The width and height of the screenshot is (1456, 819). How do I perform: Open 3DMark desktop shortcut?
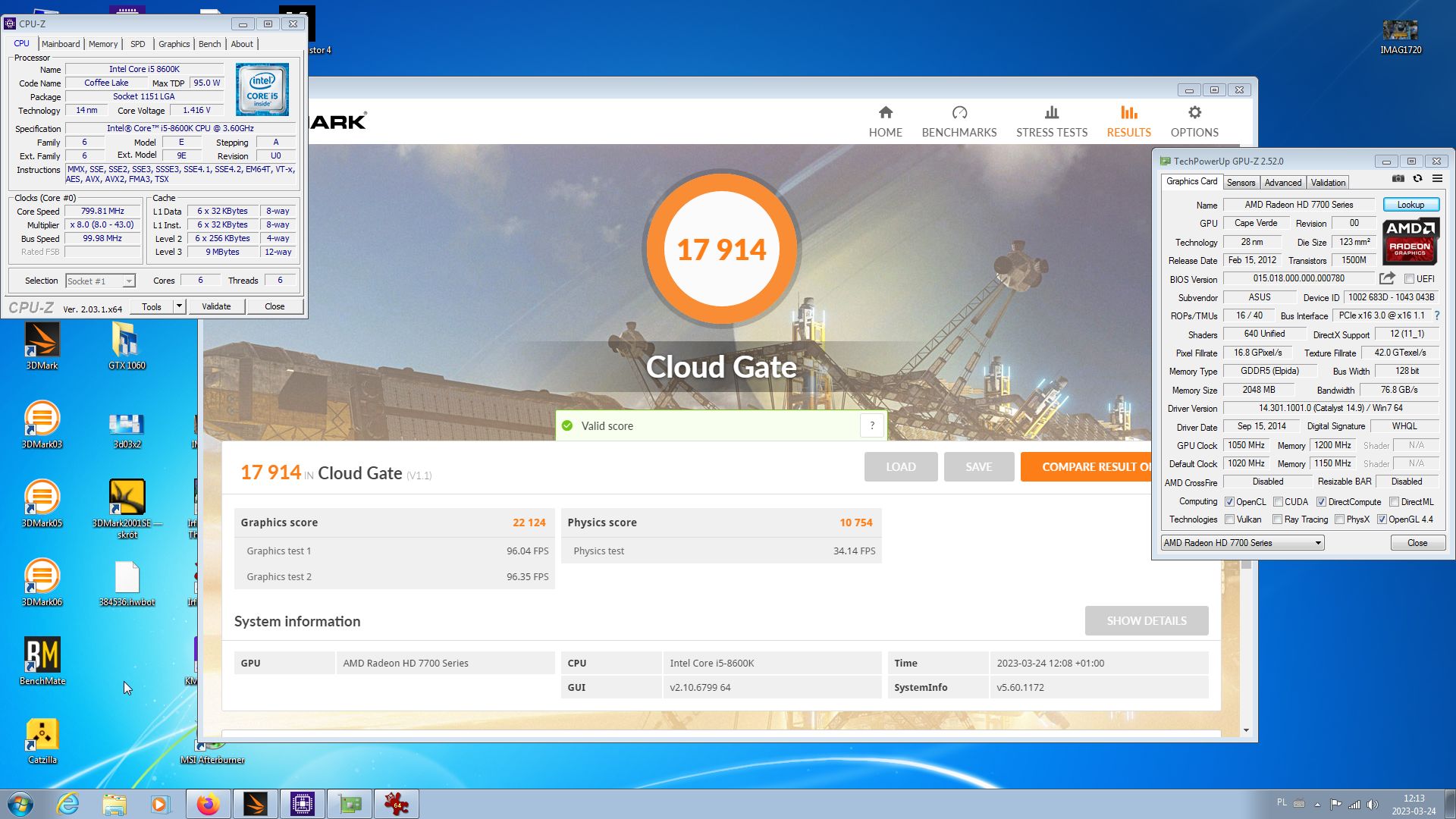point(42,346)
